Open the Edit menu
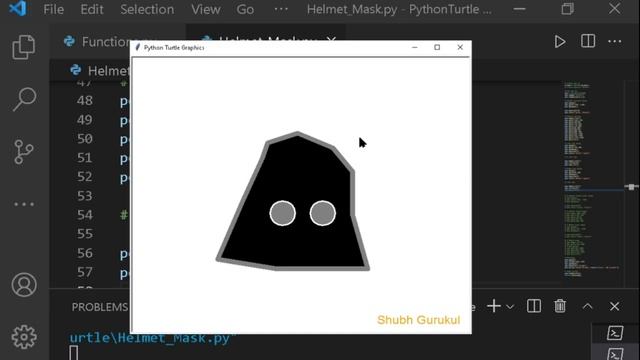The image size is (640, 360). 92,9
